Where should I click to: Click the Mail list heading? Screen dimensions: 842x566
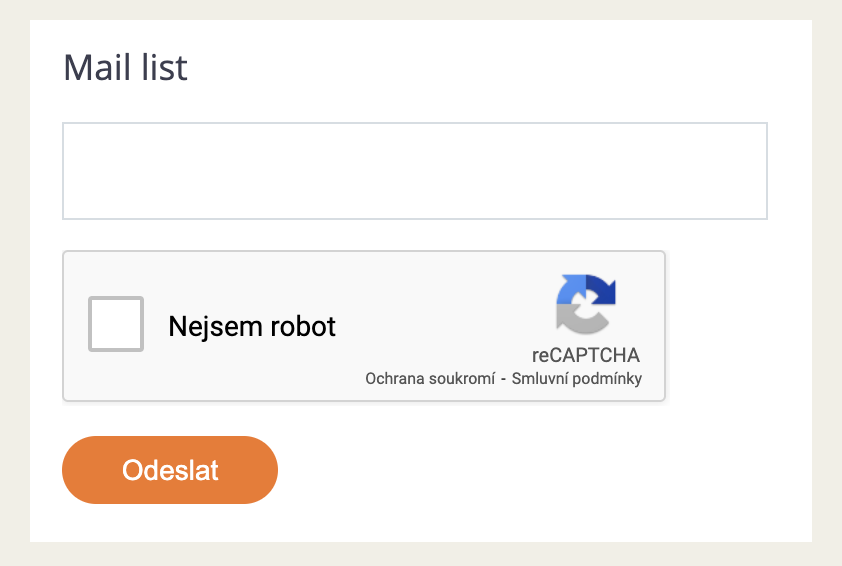[125, 68]
